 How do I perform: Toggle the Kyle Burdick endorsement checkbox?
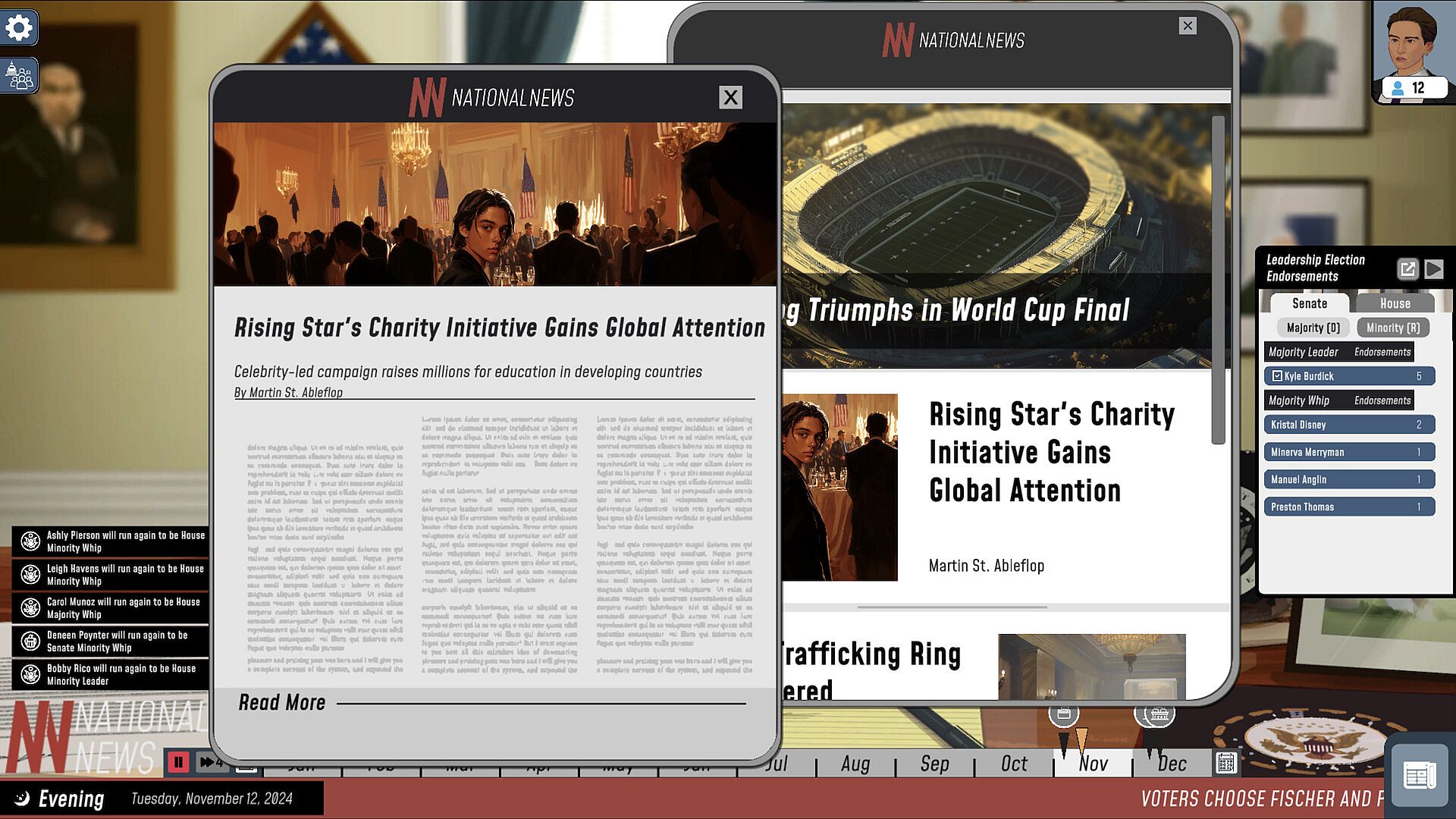(1277, 376)
